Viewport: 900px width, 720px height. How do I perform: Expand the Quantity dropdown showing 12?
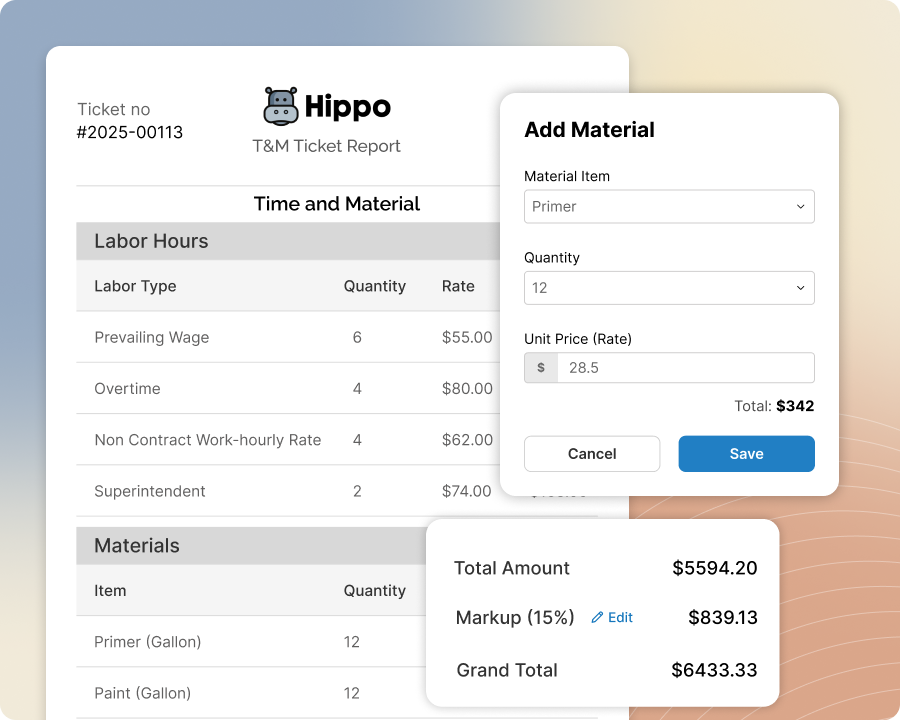[x=669, y=288]
